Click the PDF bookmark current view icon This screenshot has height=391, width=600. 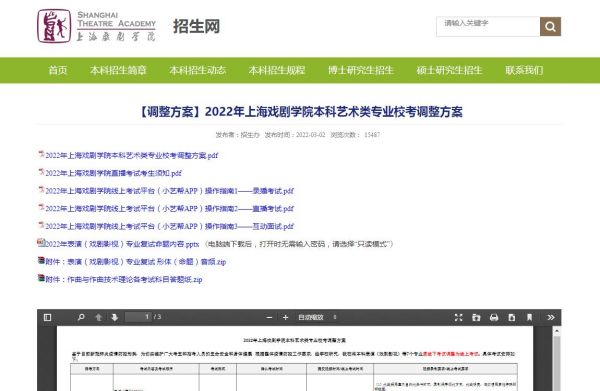(529, 317)
